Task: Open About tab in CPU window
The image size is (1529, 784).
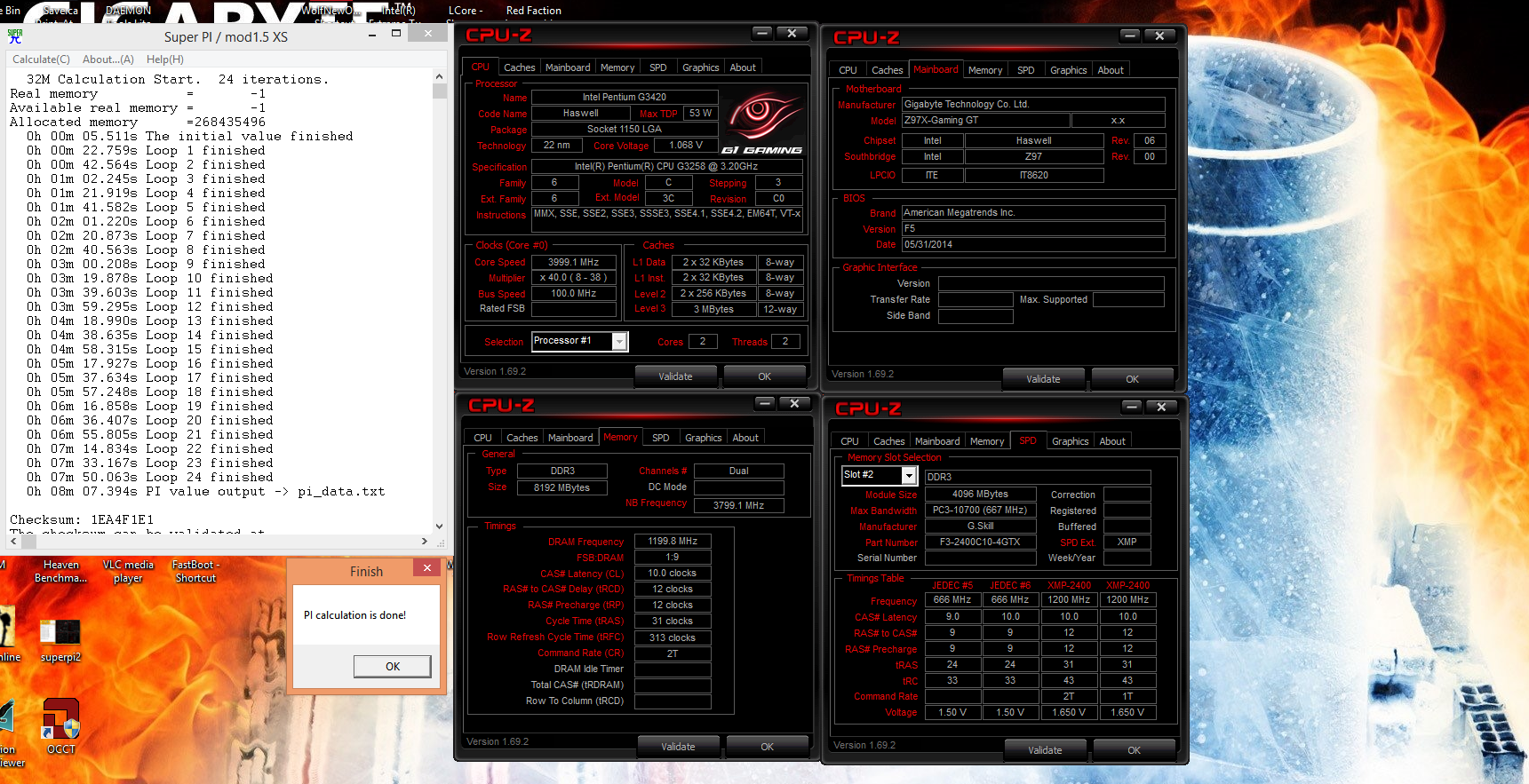Action: [743, 67]
